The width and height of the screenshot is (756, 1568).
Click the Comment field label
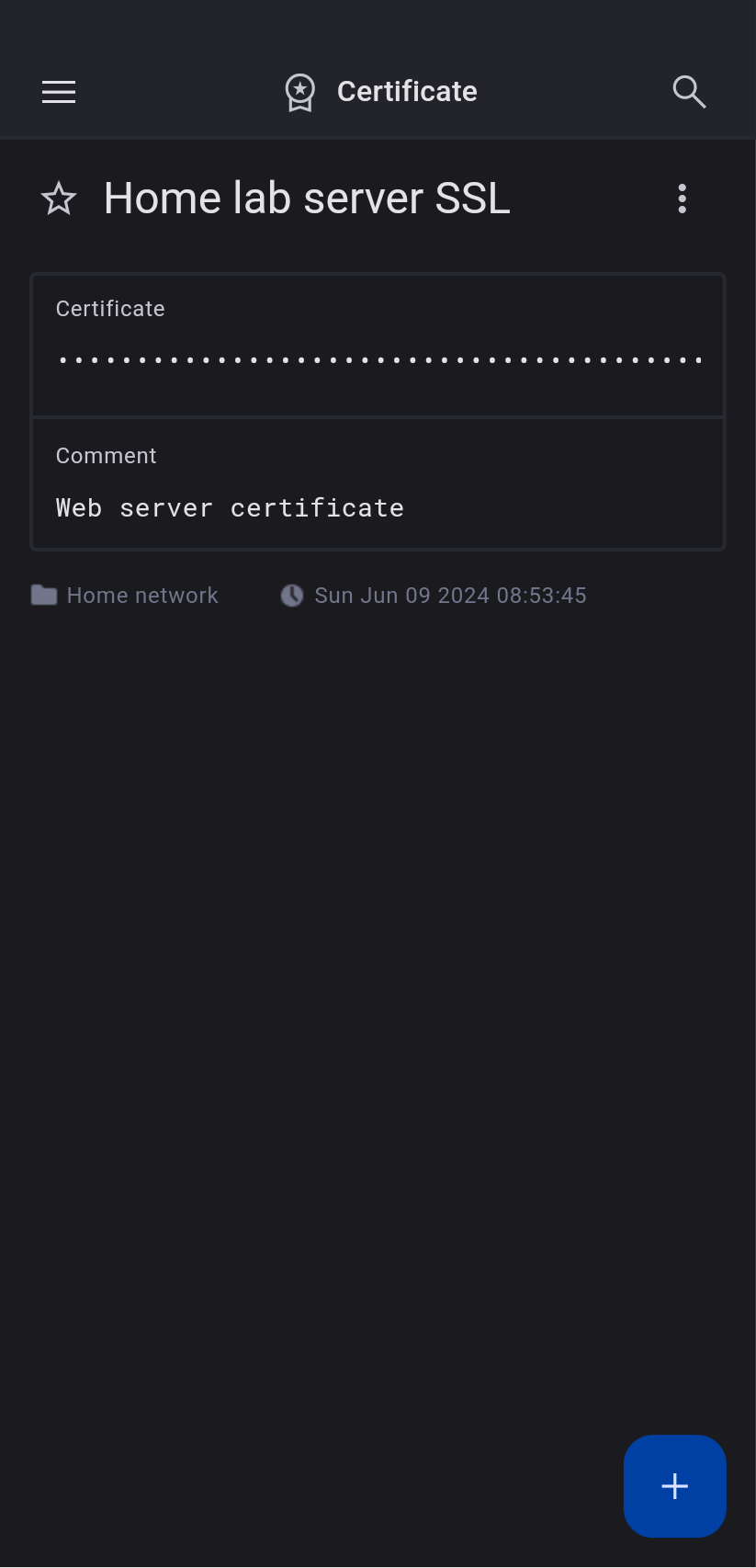pyautogui.click(x=106, y=456)
